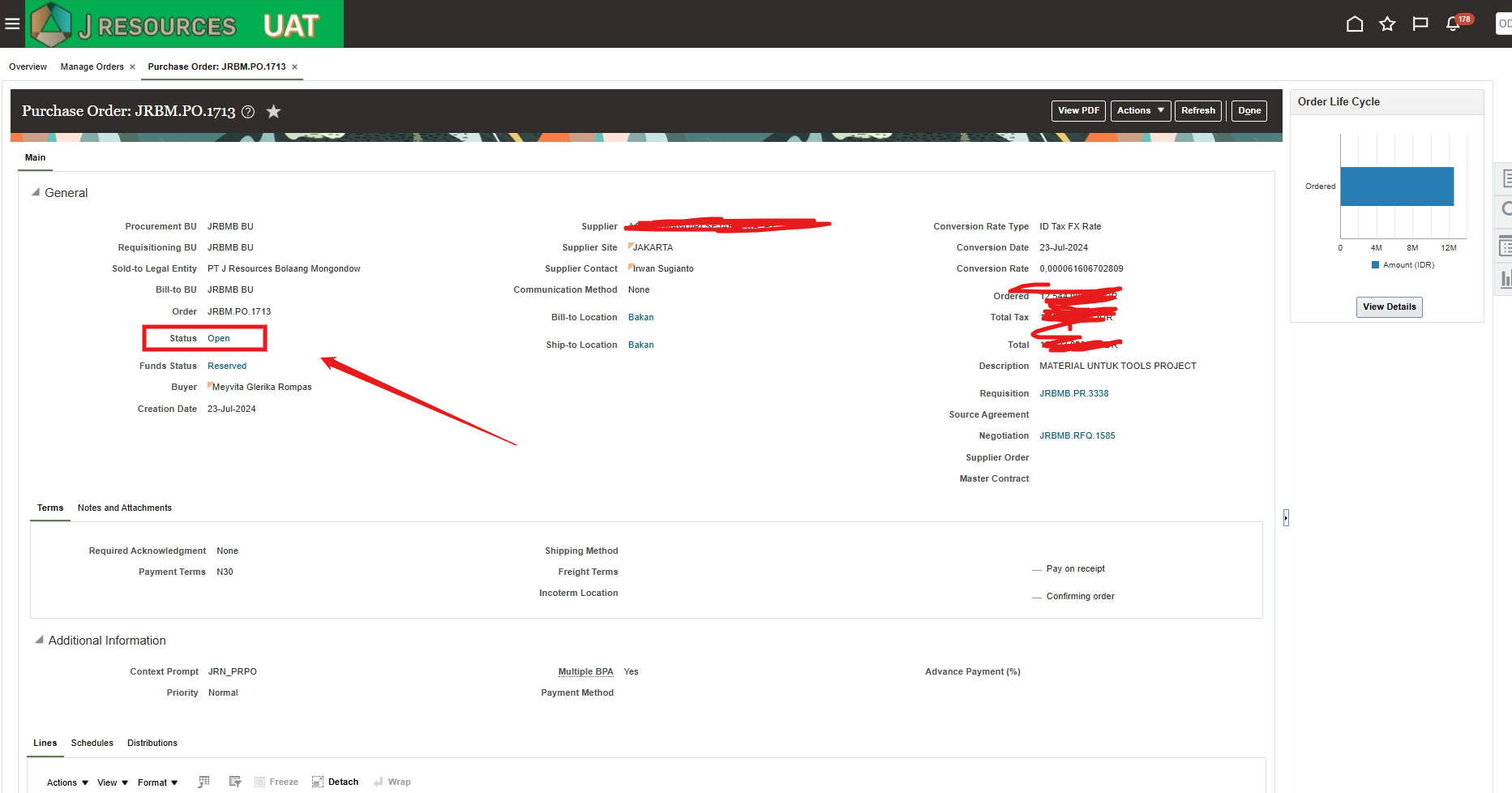Click the Multiple BPA label
The width and height of the screenshot is (1512, 793).
[585, 671]
